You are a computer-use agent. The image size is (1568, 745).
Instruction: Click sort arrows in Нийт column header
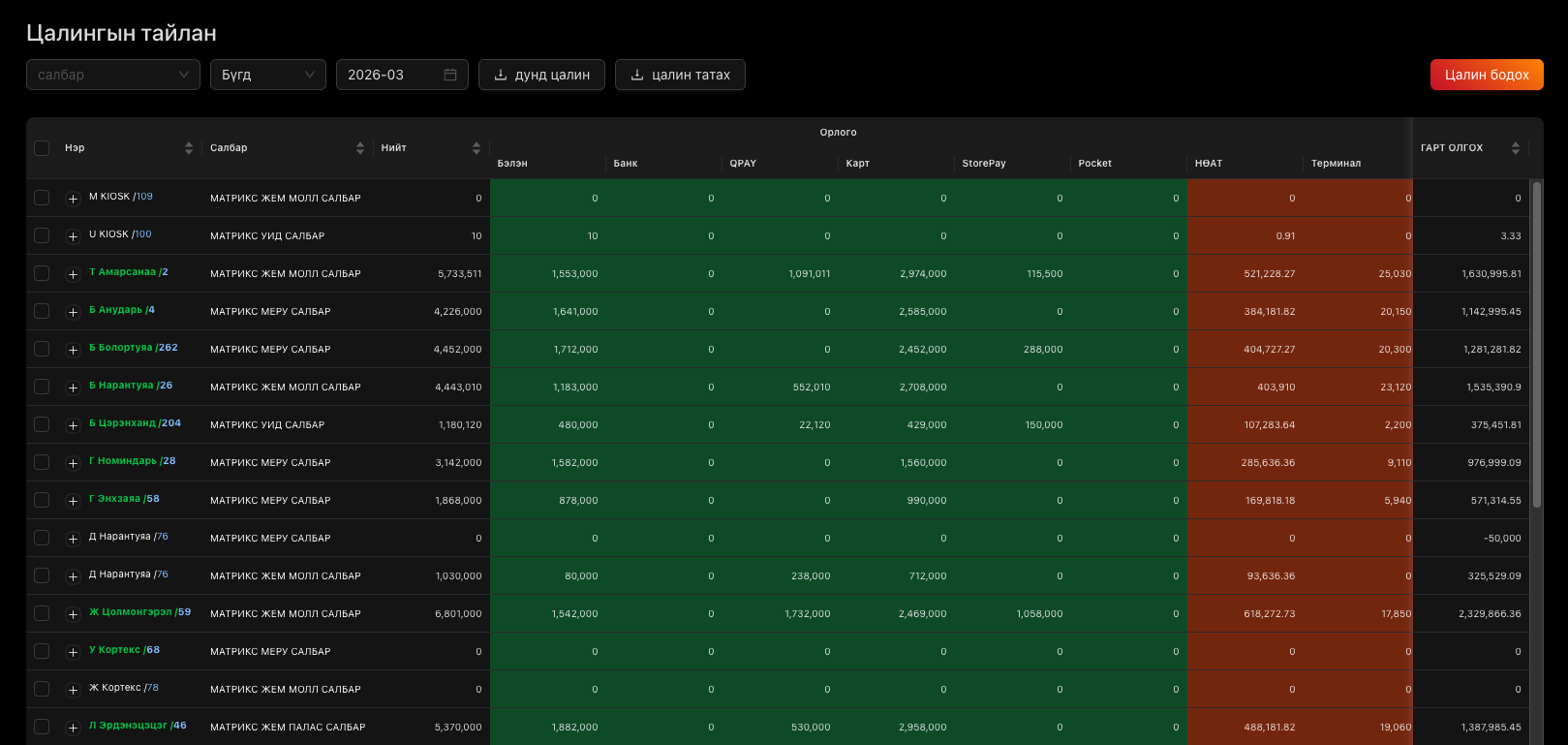click(x=477, y=148)
